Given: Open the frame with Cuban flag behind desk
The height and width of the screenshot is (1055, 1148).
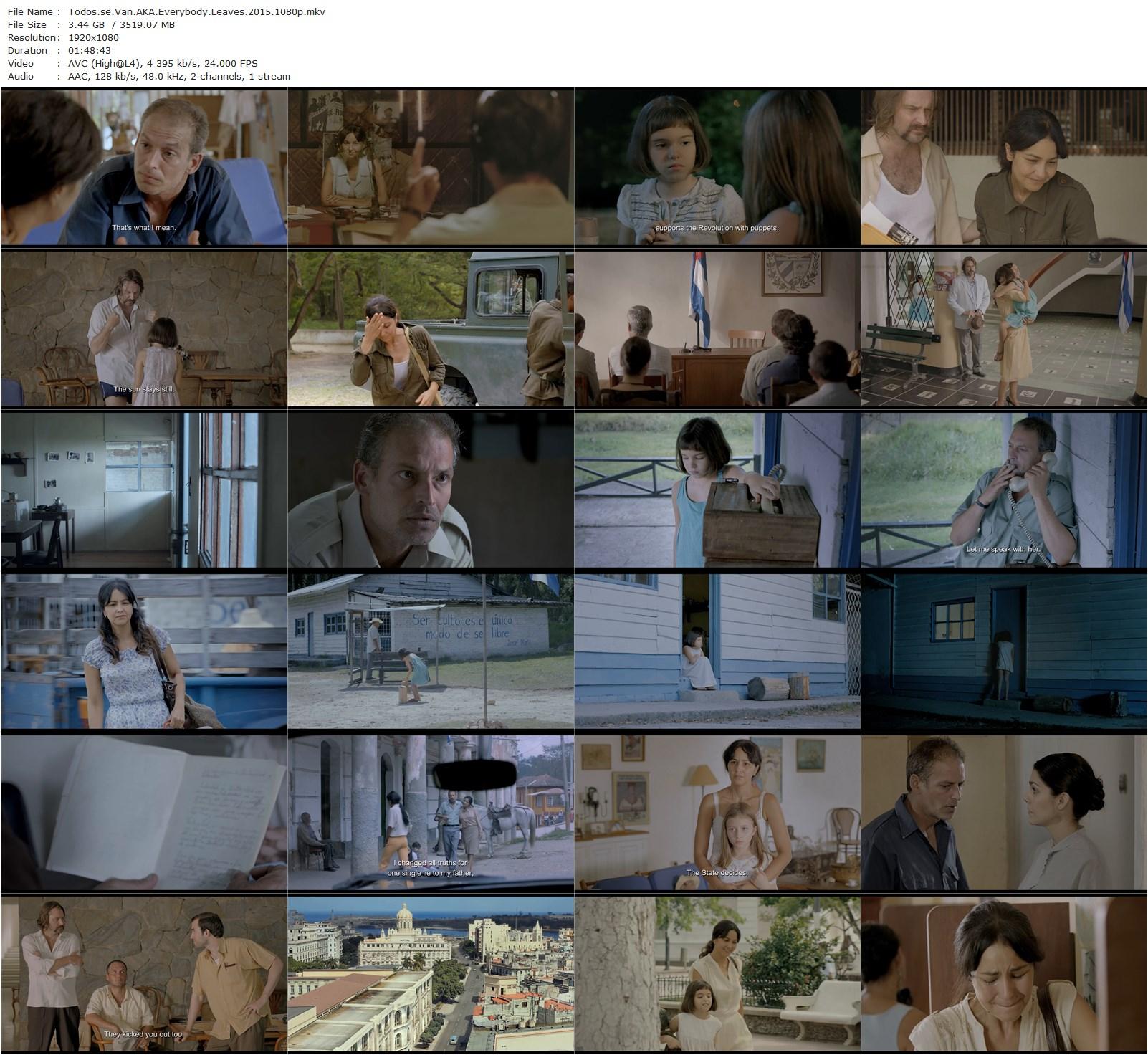Looking at the screenshot, I should (717, 328).
